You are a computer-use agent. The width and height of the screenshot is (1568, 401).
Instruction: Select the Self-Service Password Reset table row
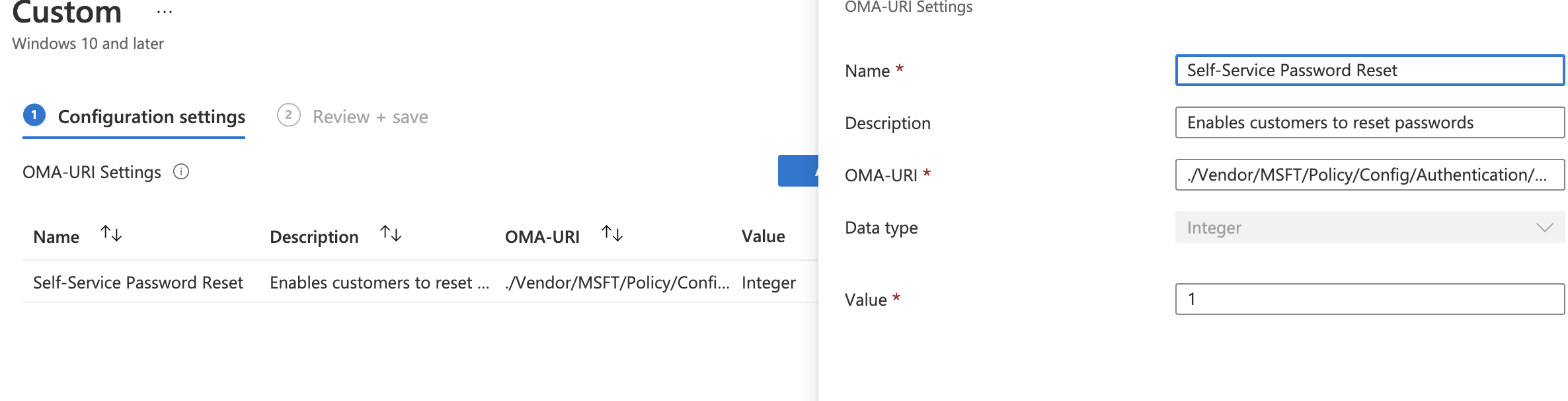click(x=138, y=283)
